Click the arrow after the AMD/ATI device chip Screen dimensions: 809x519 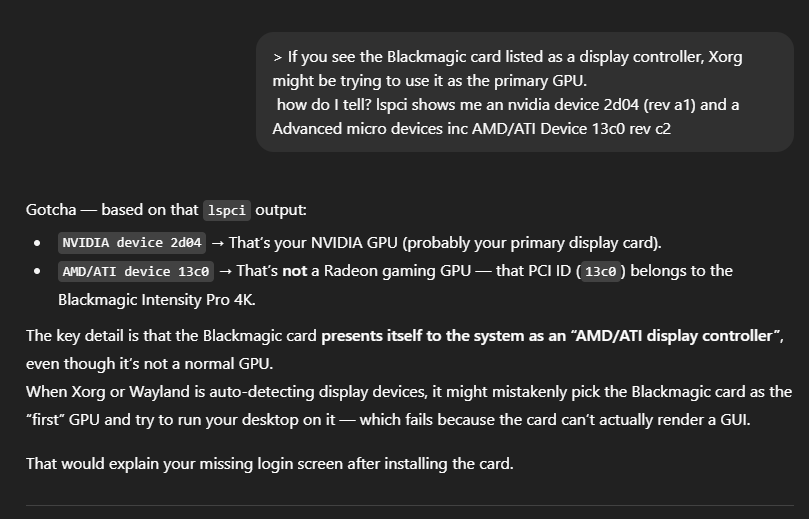click(225, 271)
